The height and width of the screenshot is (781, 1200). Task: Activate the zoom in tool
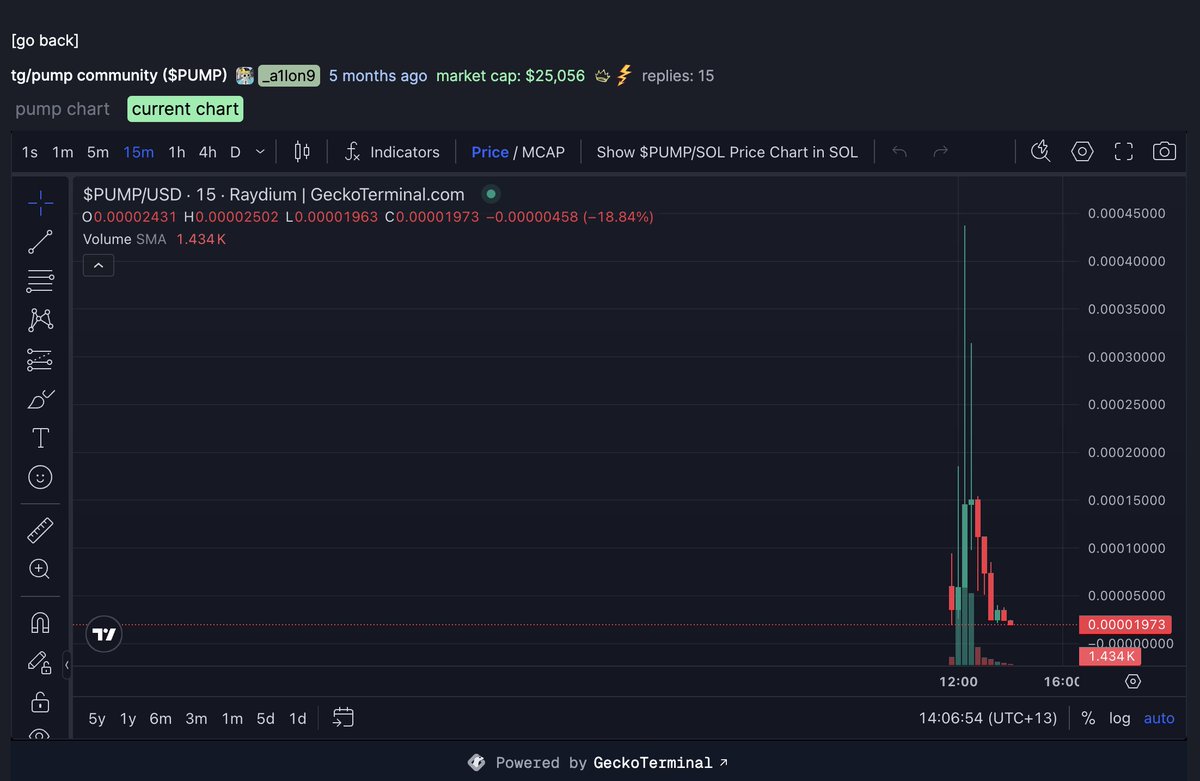[x=40, y=569]
